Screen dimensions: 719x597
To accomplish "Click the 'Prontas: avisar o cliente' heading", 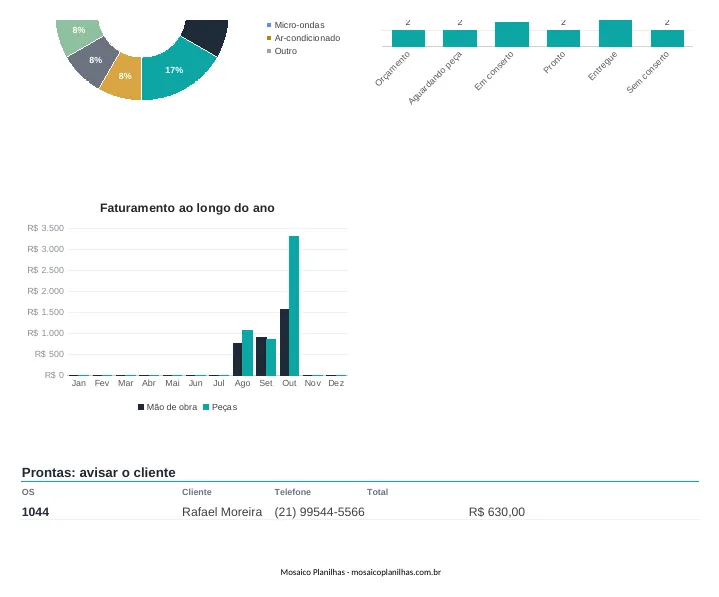I will (99, 473).
